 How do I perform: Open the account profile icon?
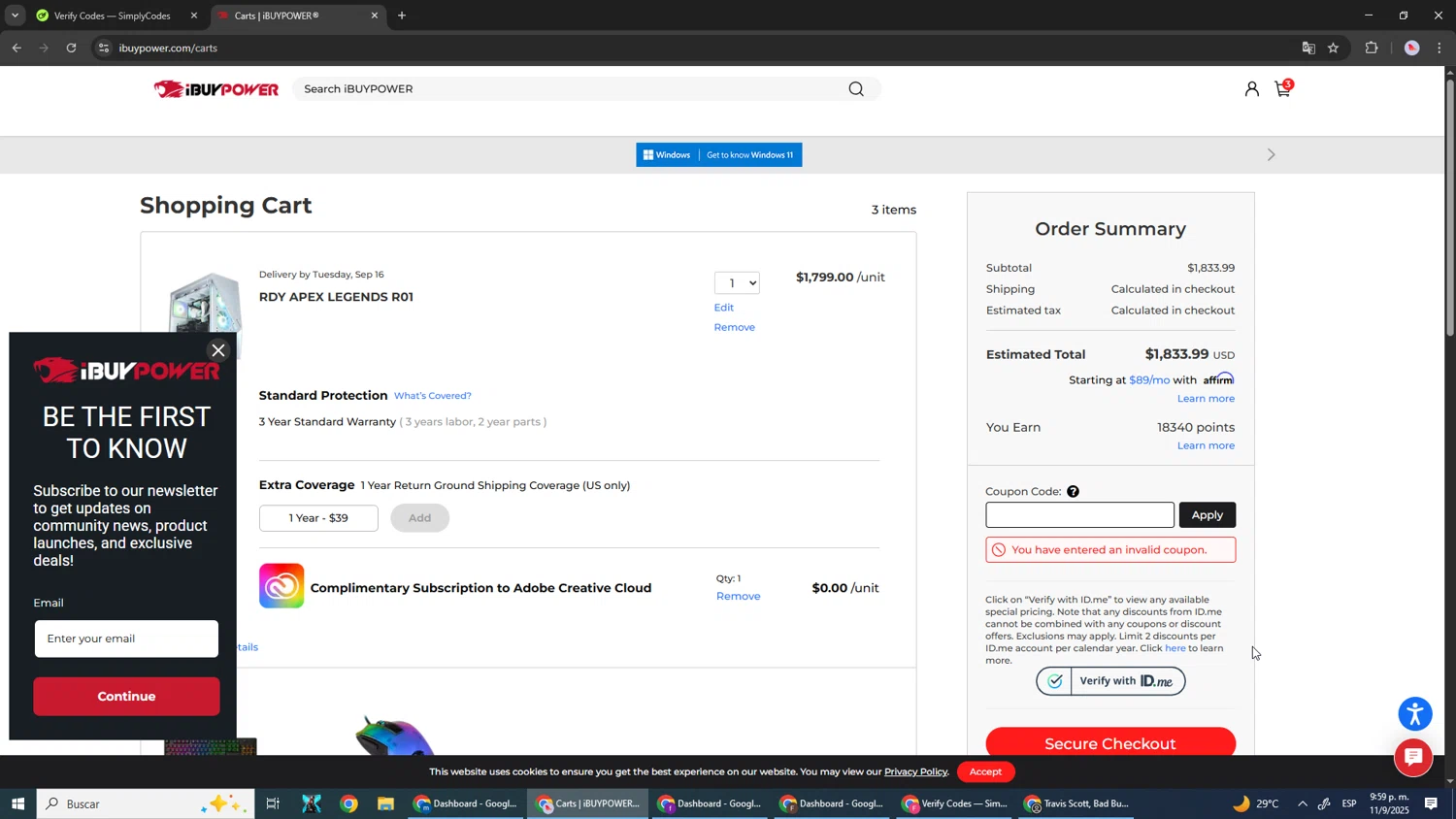point(1252,89)
